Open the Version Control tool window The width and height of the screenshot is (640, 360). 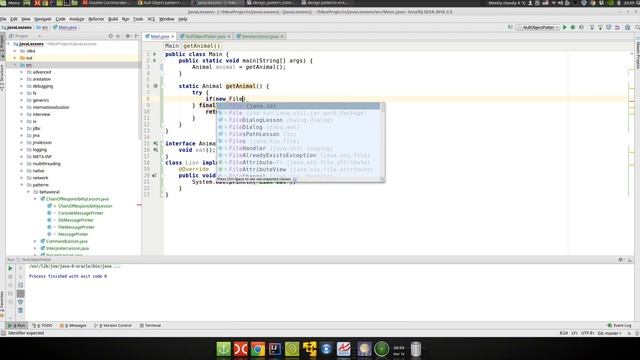coord(113,325)
